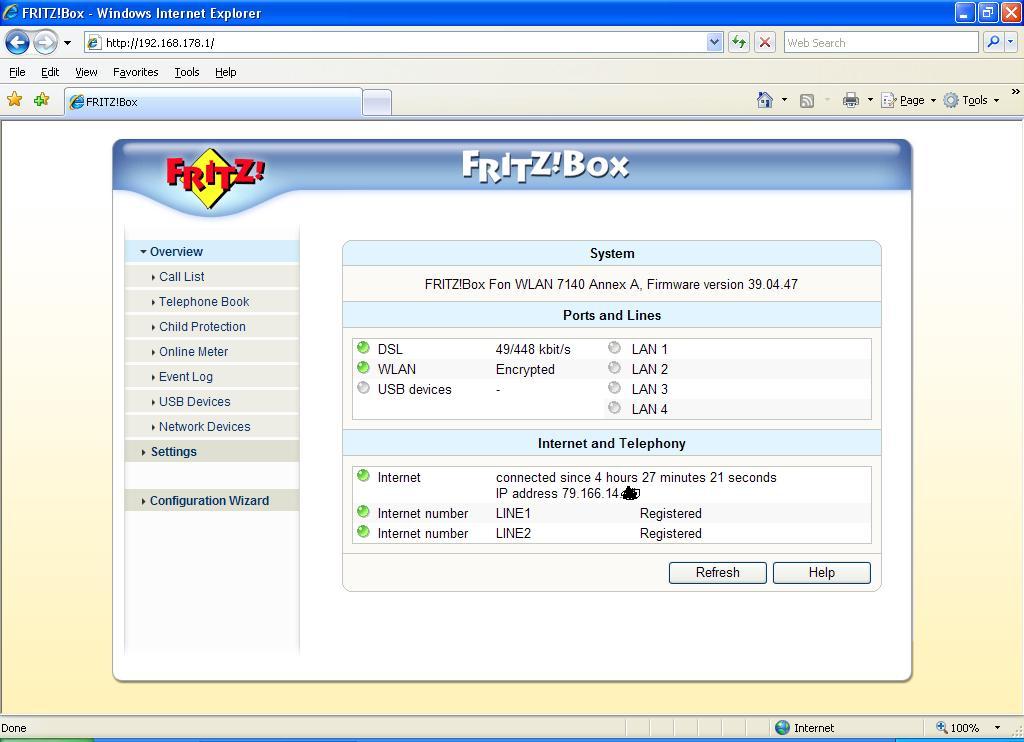The width and height of the screenshot is (1024, 742).
Task: Click the Internet zone globe icon
Action: (x=782, y=728)
